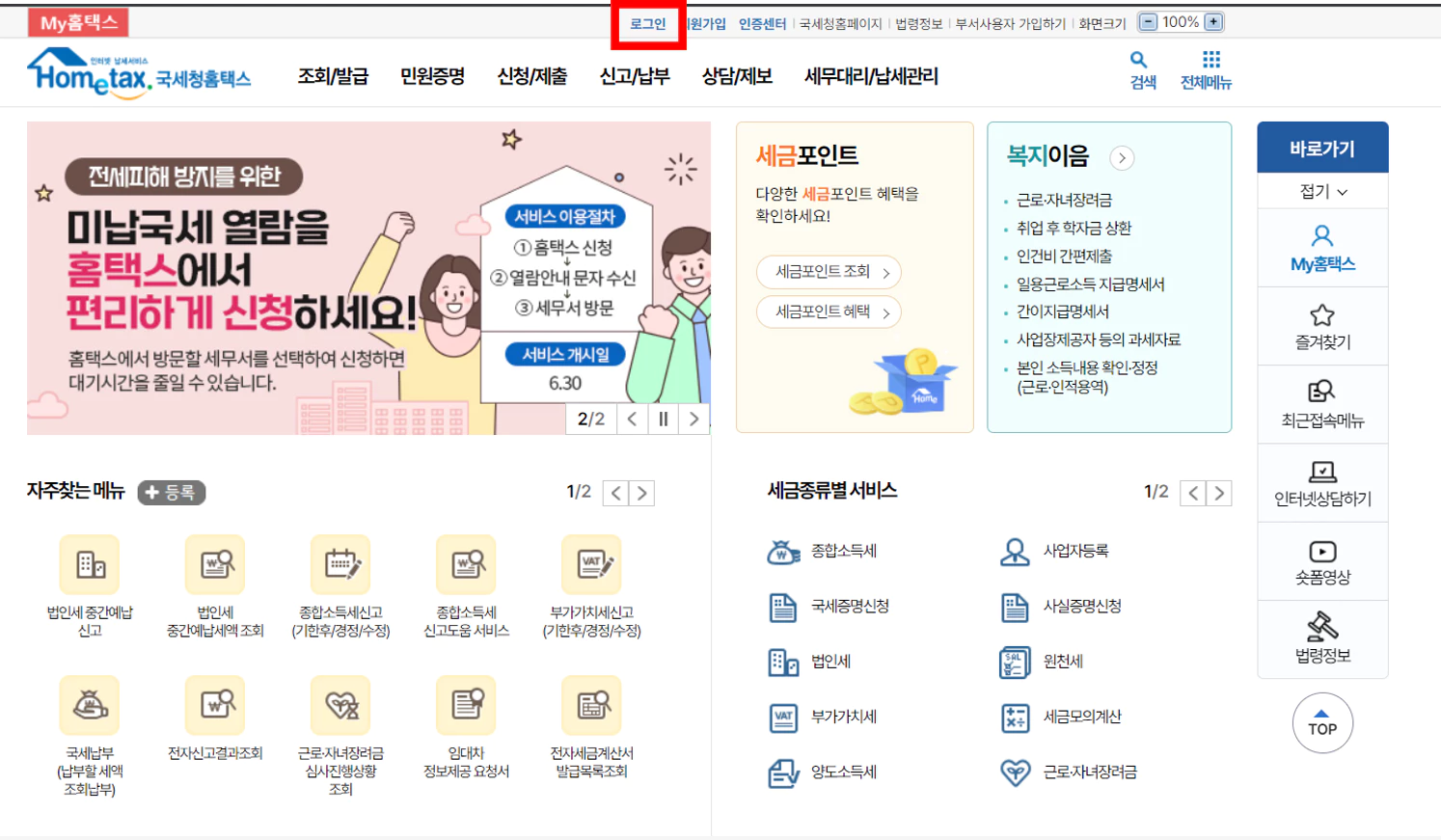Viewport: 1441px width, 840px height.
Task: Open 일용근로소득 지급명세서 link
Action: 1090,285
